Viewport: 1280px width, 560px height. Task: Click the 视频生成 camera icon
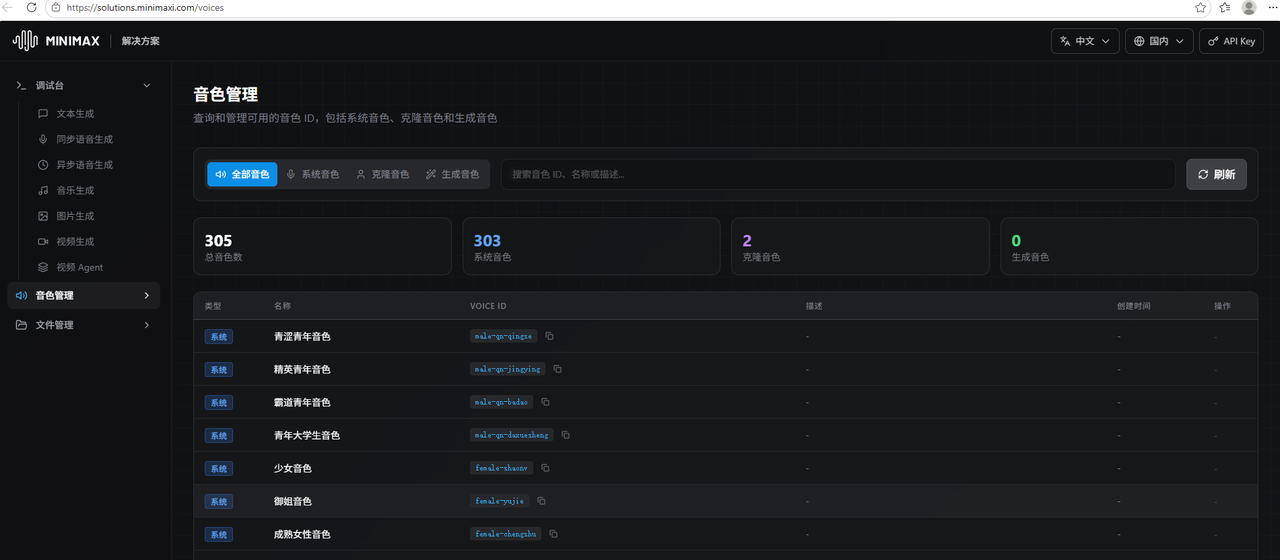43,242
